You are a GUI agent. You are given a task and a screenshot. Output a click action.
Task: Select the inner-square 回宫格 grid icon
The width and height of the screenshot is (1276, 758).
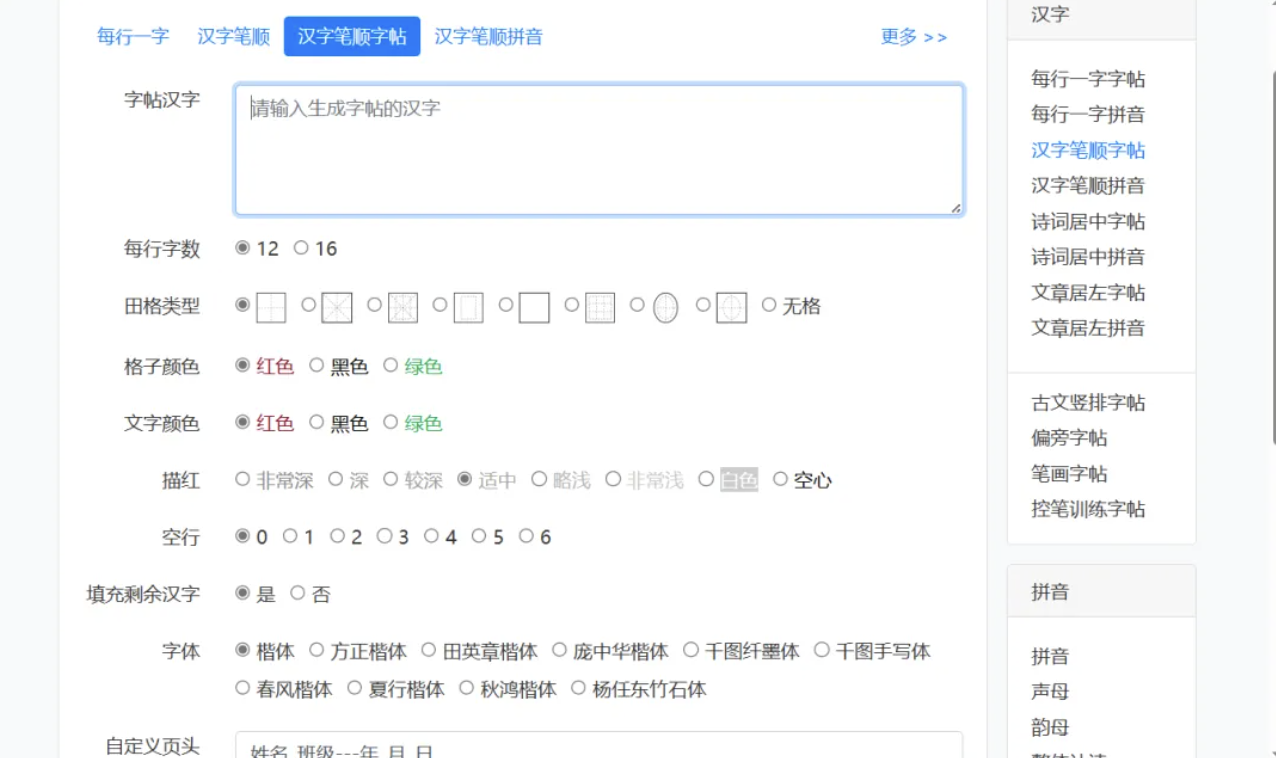coord(467,307)
